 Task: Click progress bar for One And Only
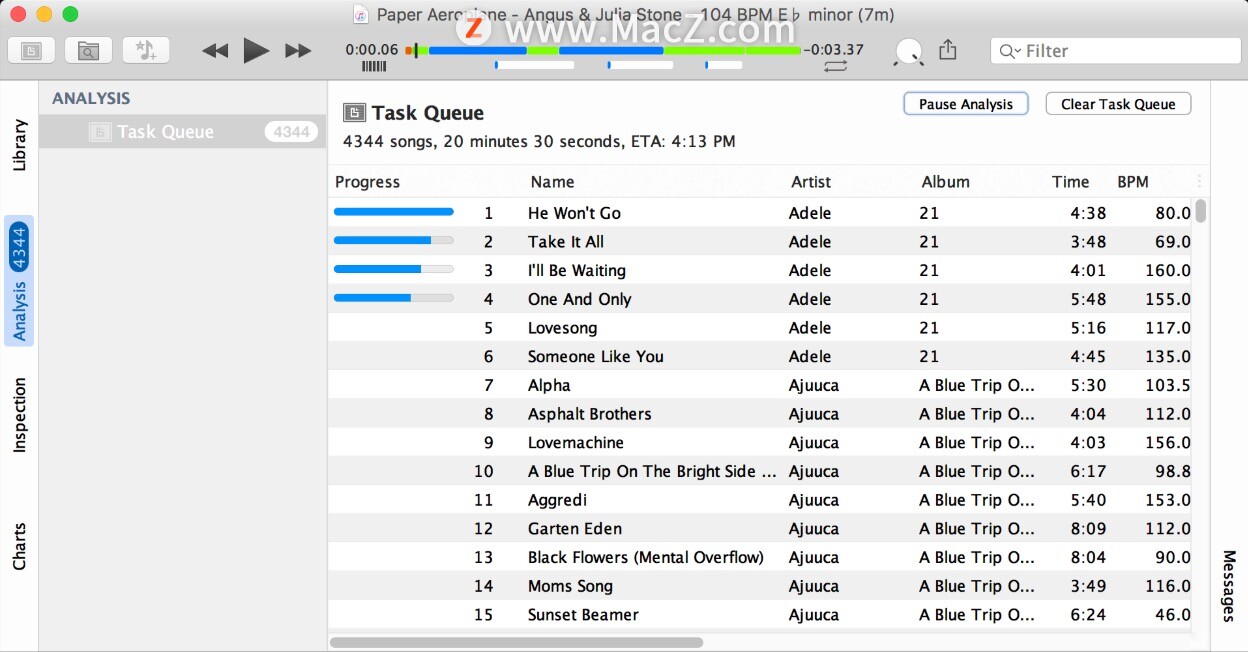coord(393,298)
